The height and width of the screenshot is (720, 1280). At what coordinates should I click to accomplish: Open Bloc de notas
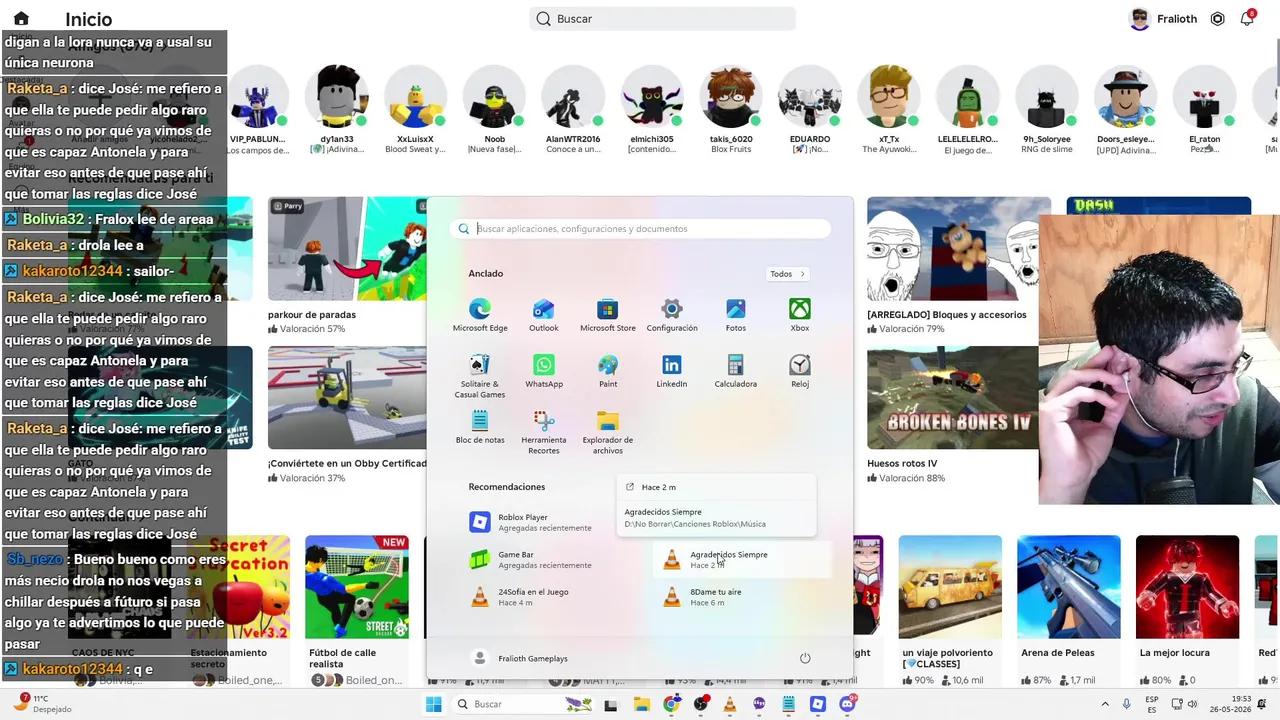[x=480, y=426]
